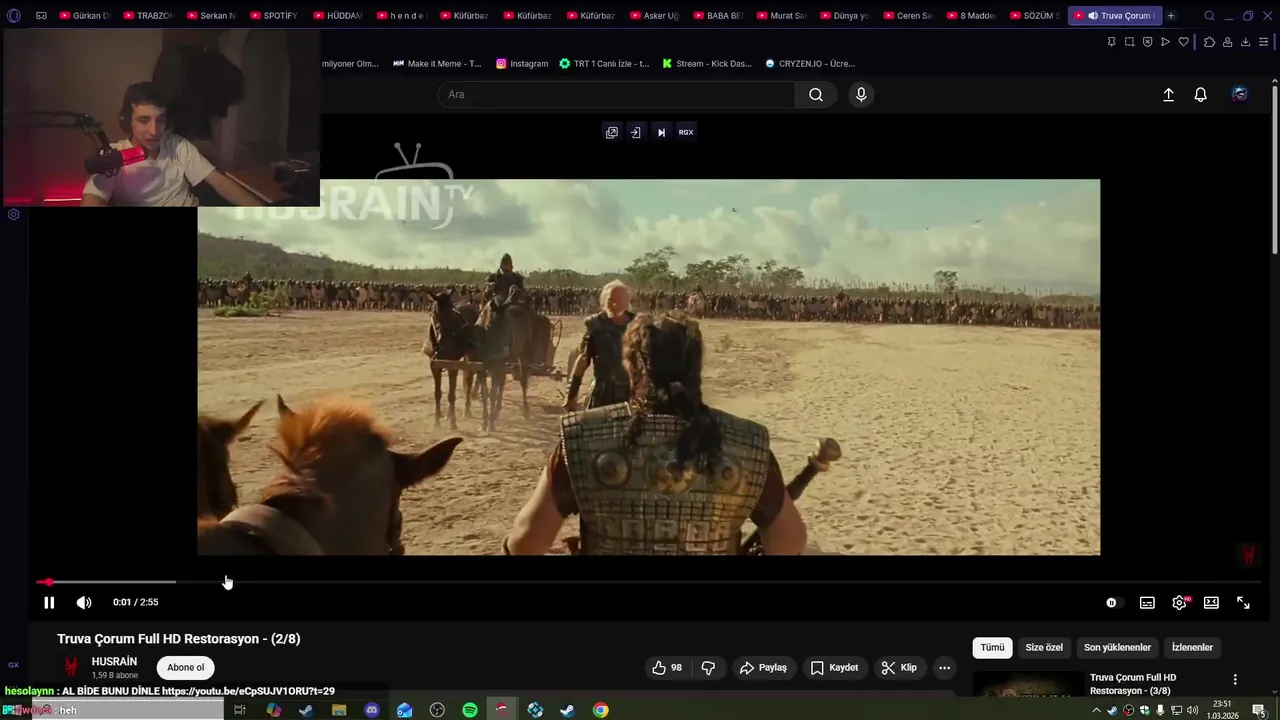
Task: Toggle subtitles with the captions button
Action: tap(1147, 603)
